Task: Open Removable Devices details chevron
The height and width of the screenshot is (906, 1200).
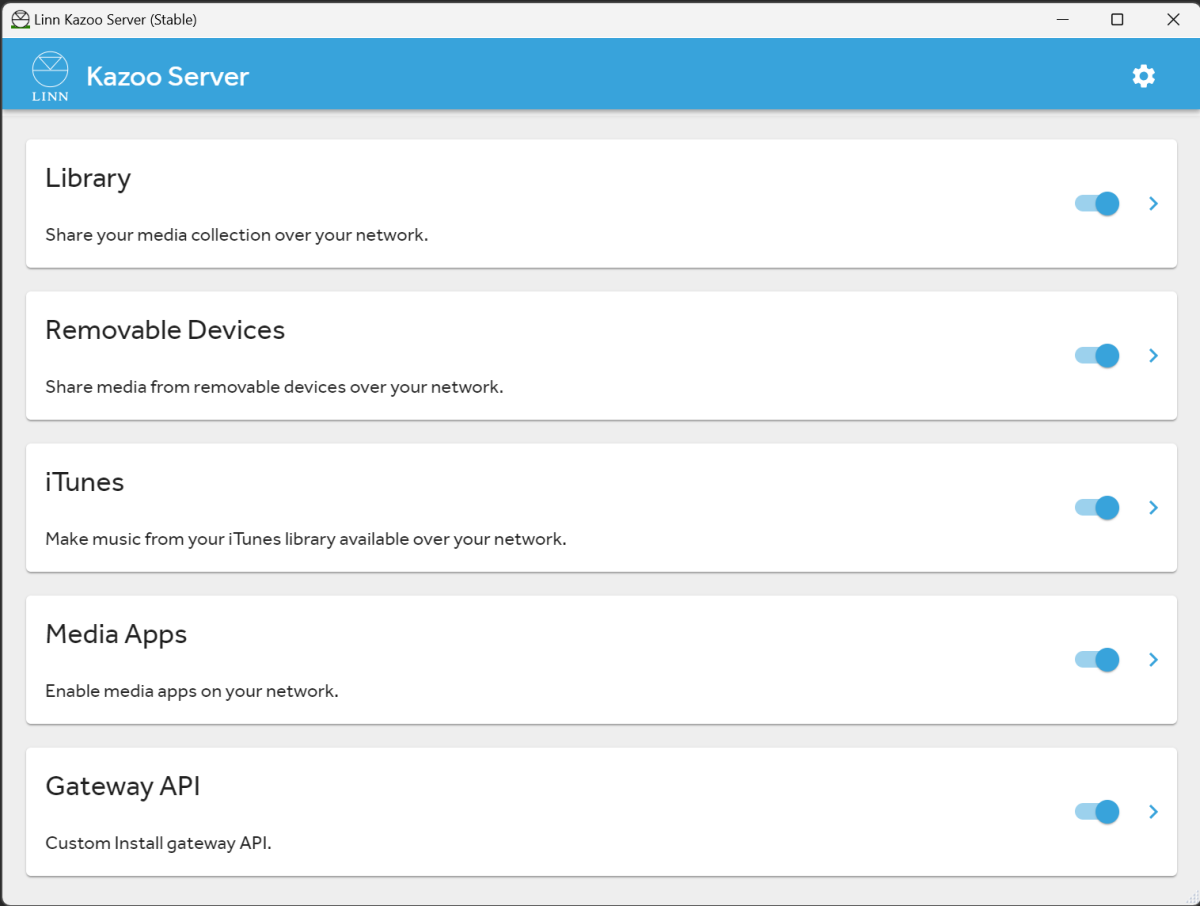Action: pos(1153,356)
